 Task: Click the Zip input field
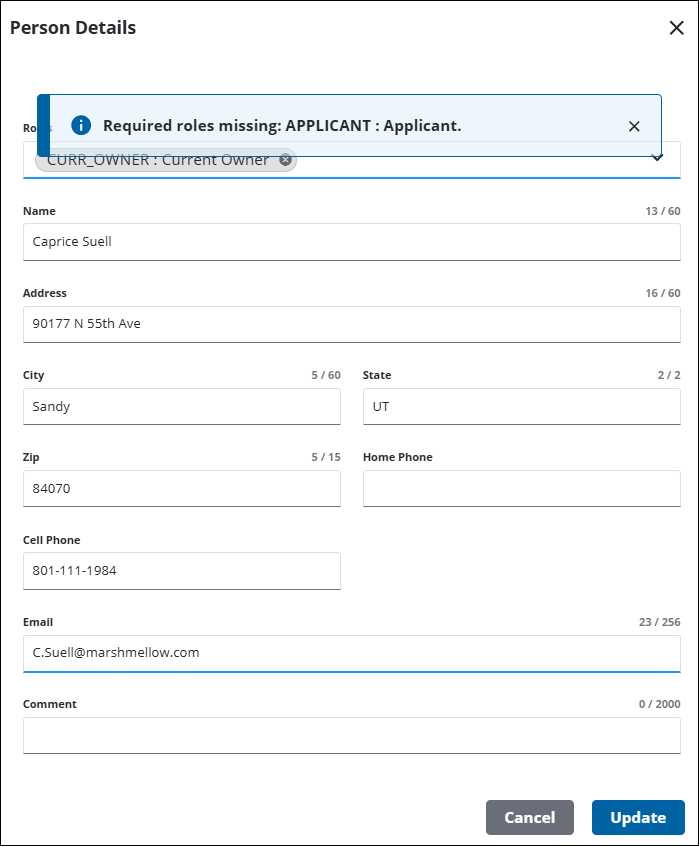point(182,488)
